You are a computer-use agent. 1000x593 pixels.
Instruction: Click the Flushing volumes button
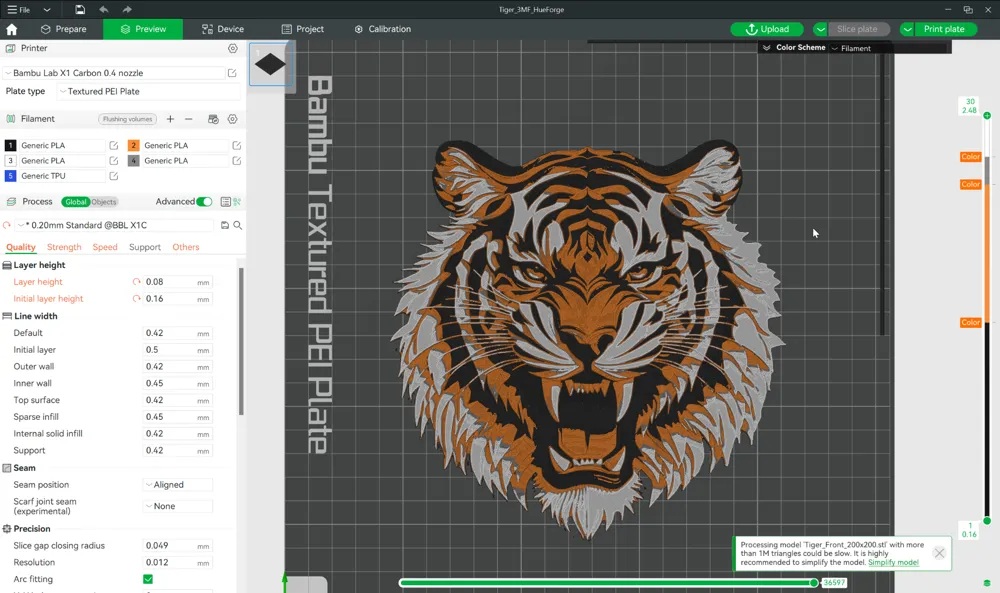[128, 119]
